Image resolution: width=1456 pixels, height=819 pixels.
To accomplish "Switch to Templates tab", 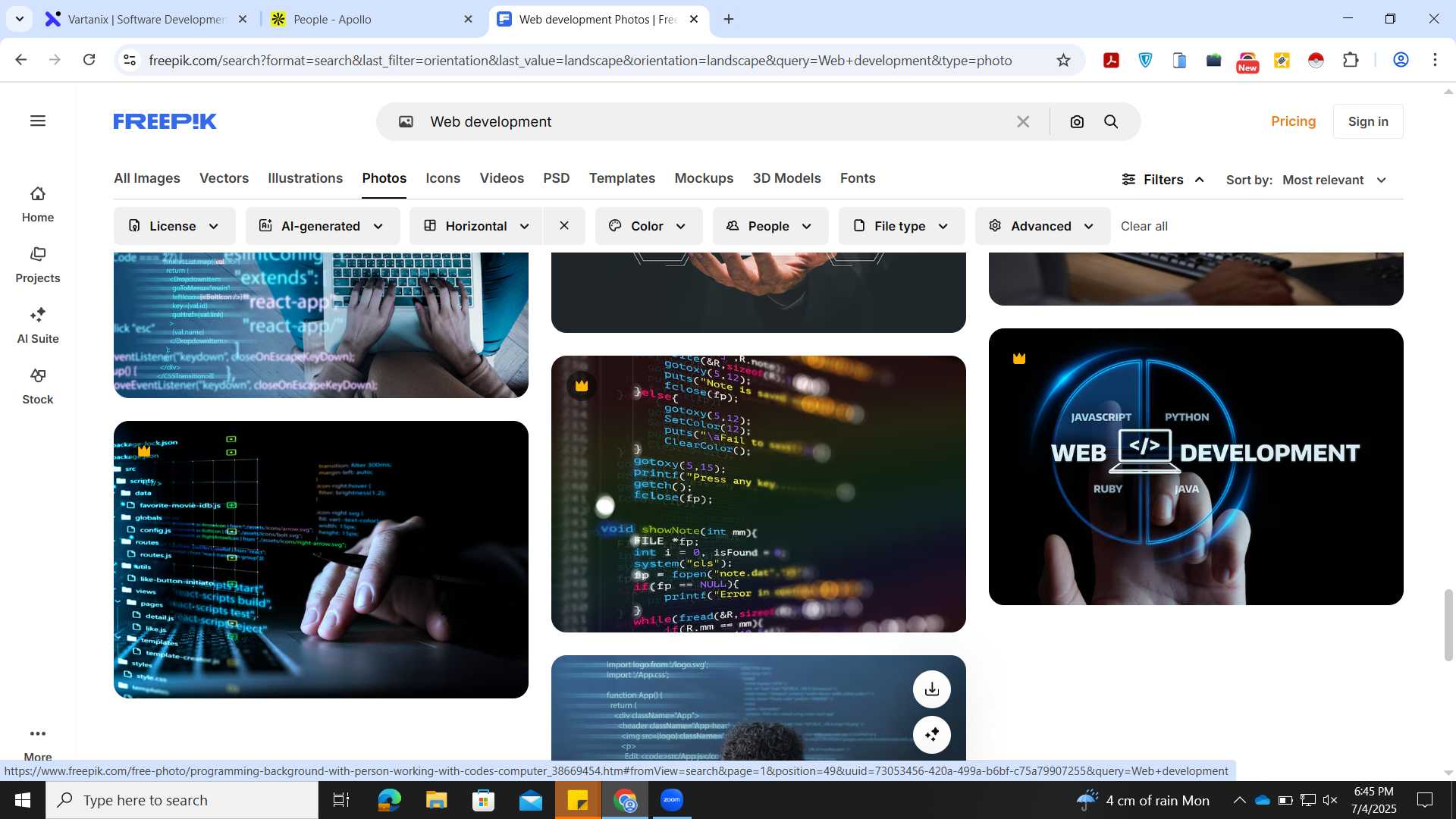I will [x=622, y=178].
